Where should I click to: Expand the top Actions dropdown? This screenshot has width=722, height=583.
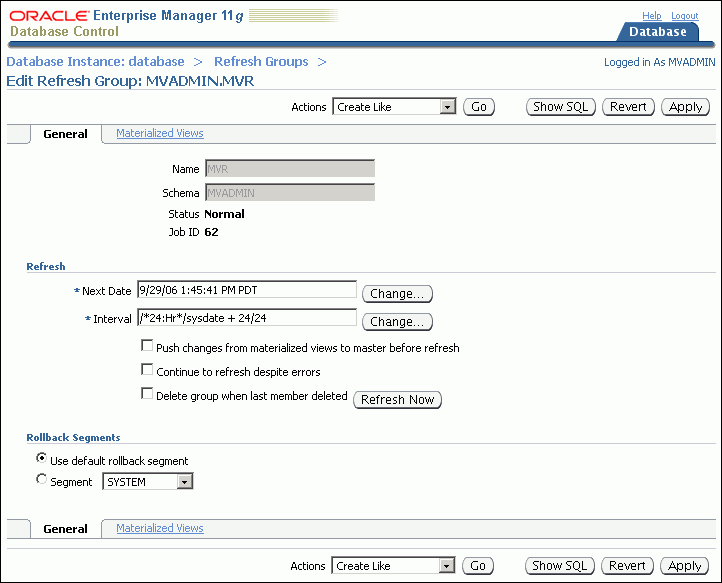394,107
